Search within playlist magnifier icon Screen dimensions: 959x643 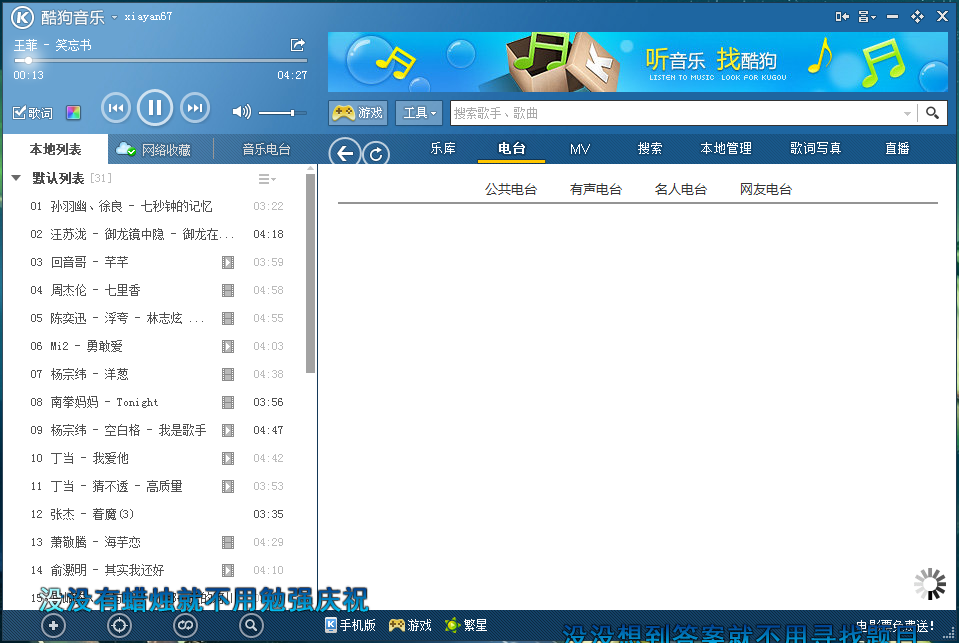coord(251,625)
